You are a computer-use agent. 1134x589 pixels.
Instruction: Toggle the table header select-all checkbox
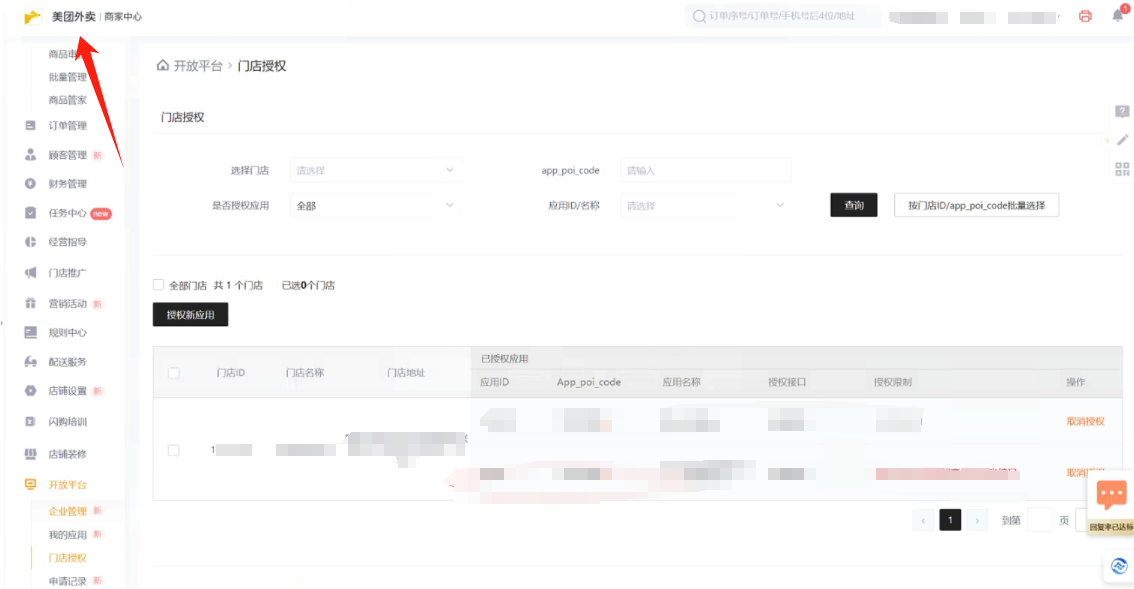(x=174, y=373)
